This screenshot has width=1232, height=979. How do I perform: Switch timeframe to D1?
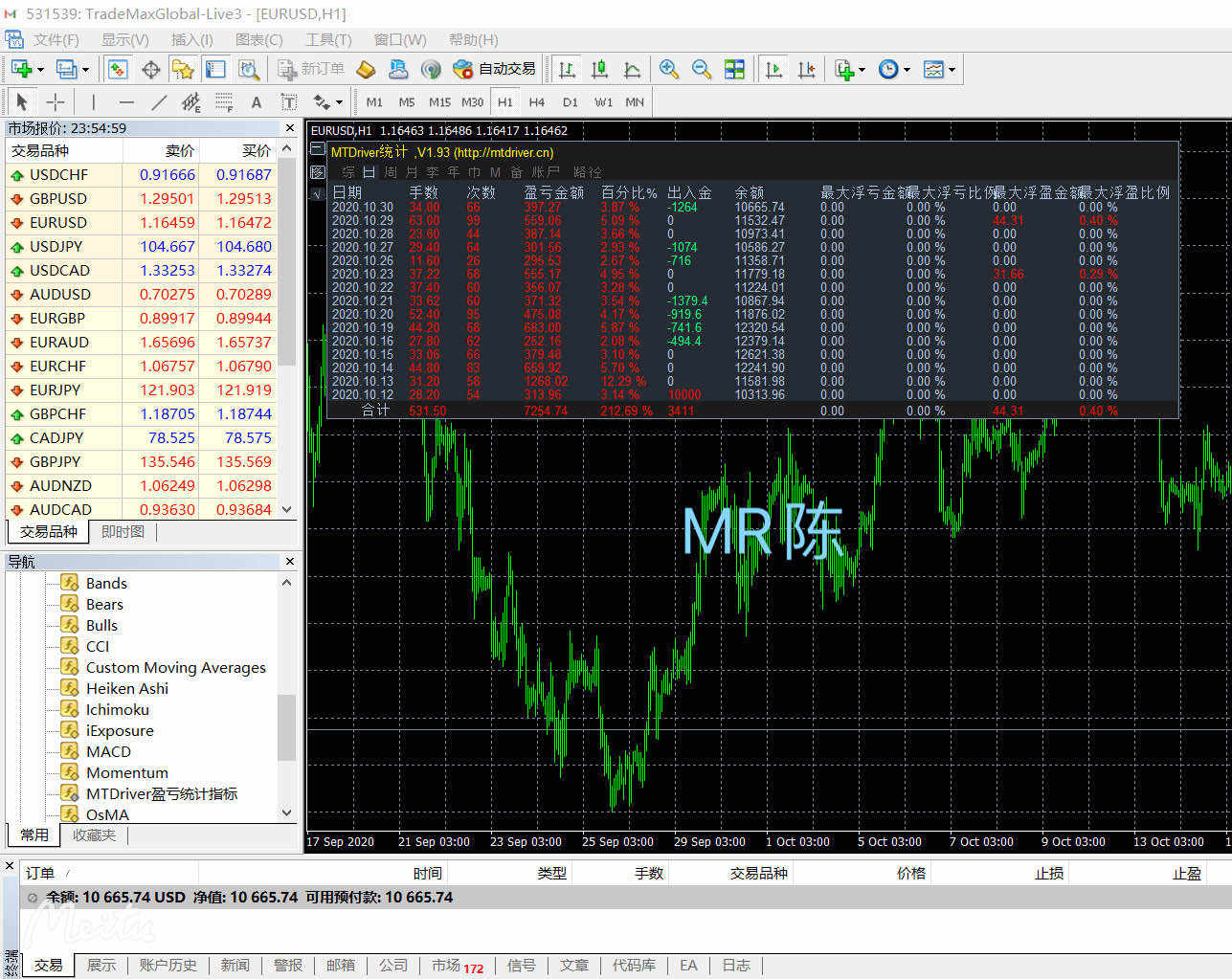[x=570, y=101]
